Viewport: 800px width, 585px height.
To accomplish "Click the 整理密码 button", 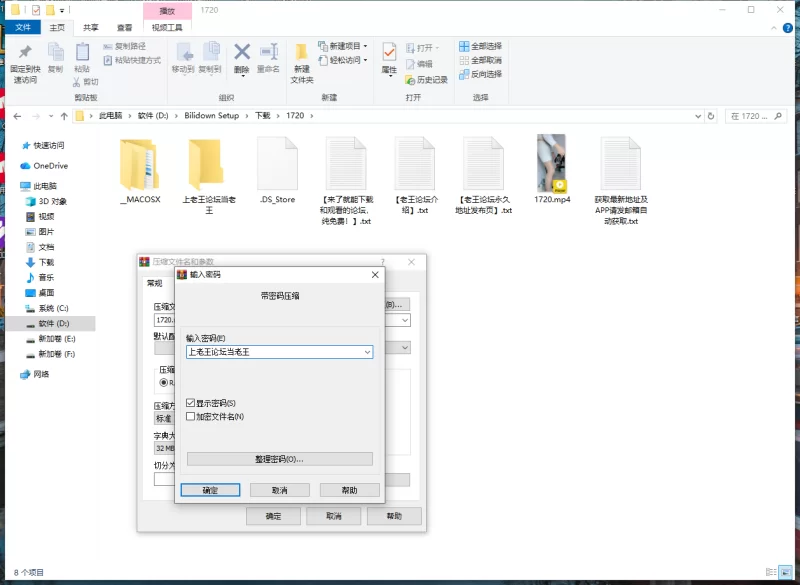I will point(279,459).
